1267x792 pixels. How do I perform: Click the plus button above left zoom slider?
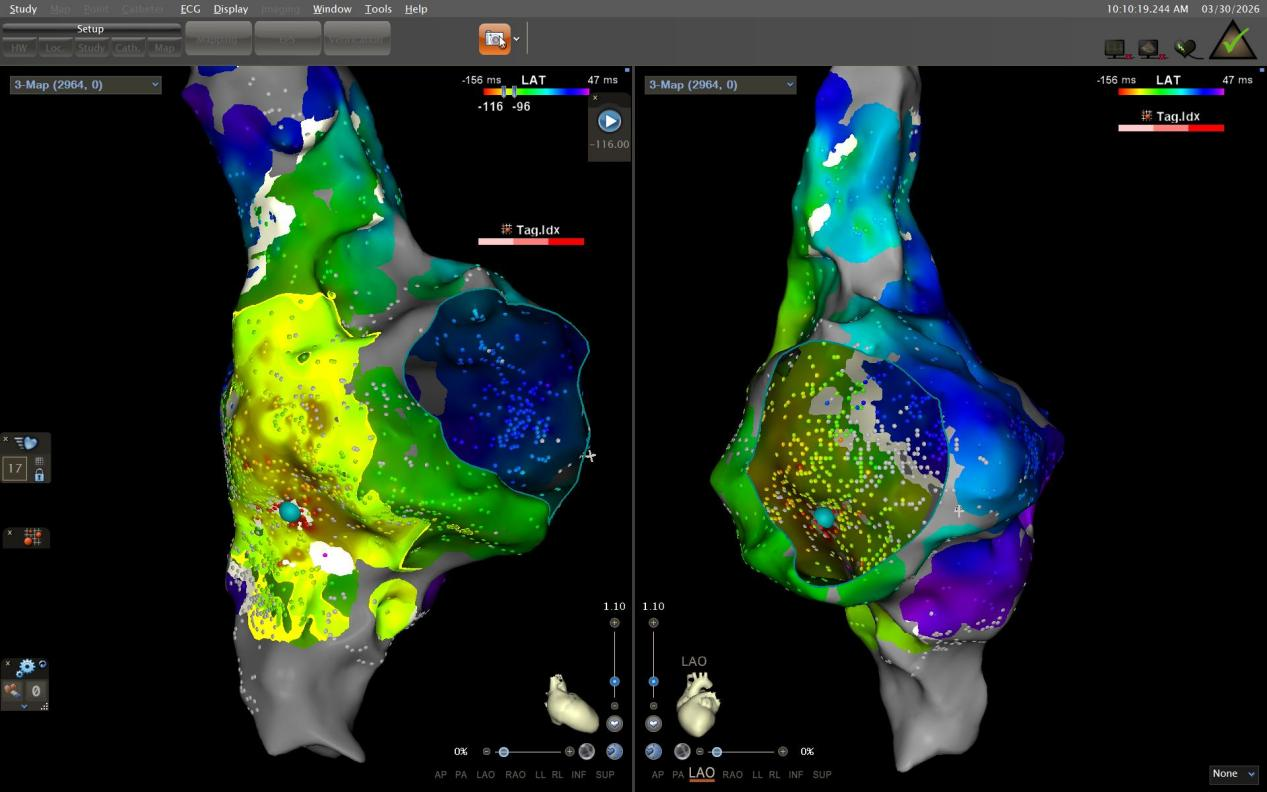pos(614,623)
